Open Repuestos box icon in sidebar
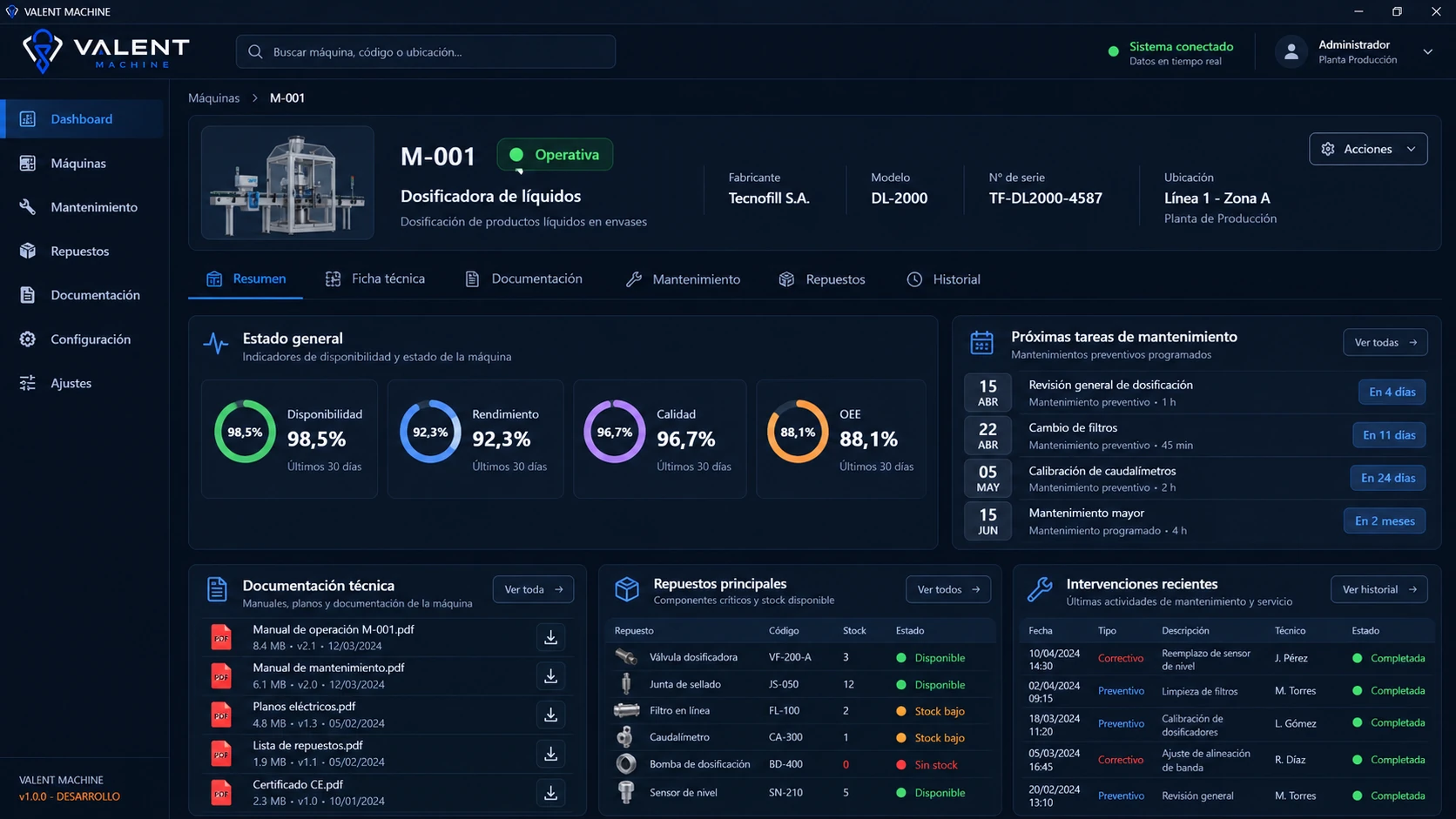The image size is (1456, 819). coord(28,251)
